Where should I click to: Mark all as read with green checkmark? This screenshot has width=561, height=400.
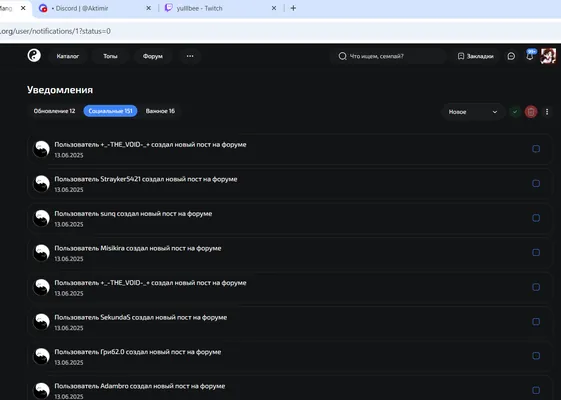pyautogui.click(x=515, y=112)
